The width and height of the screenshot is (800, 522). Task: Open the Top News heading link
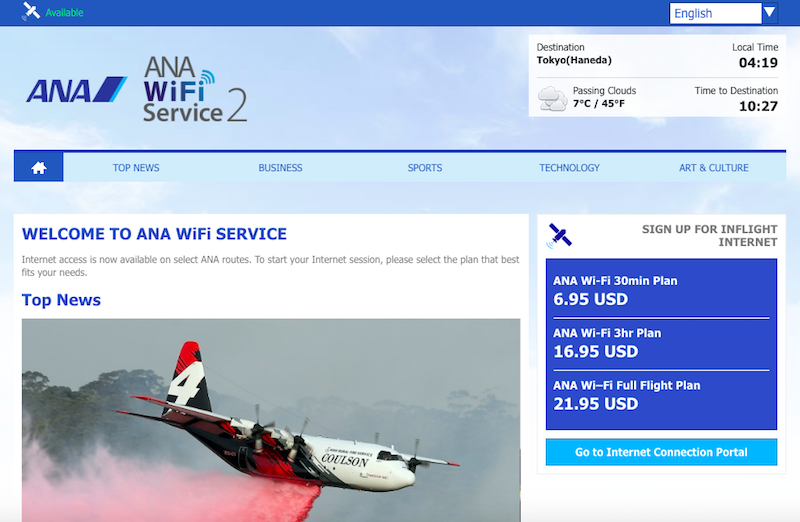61,300
